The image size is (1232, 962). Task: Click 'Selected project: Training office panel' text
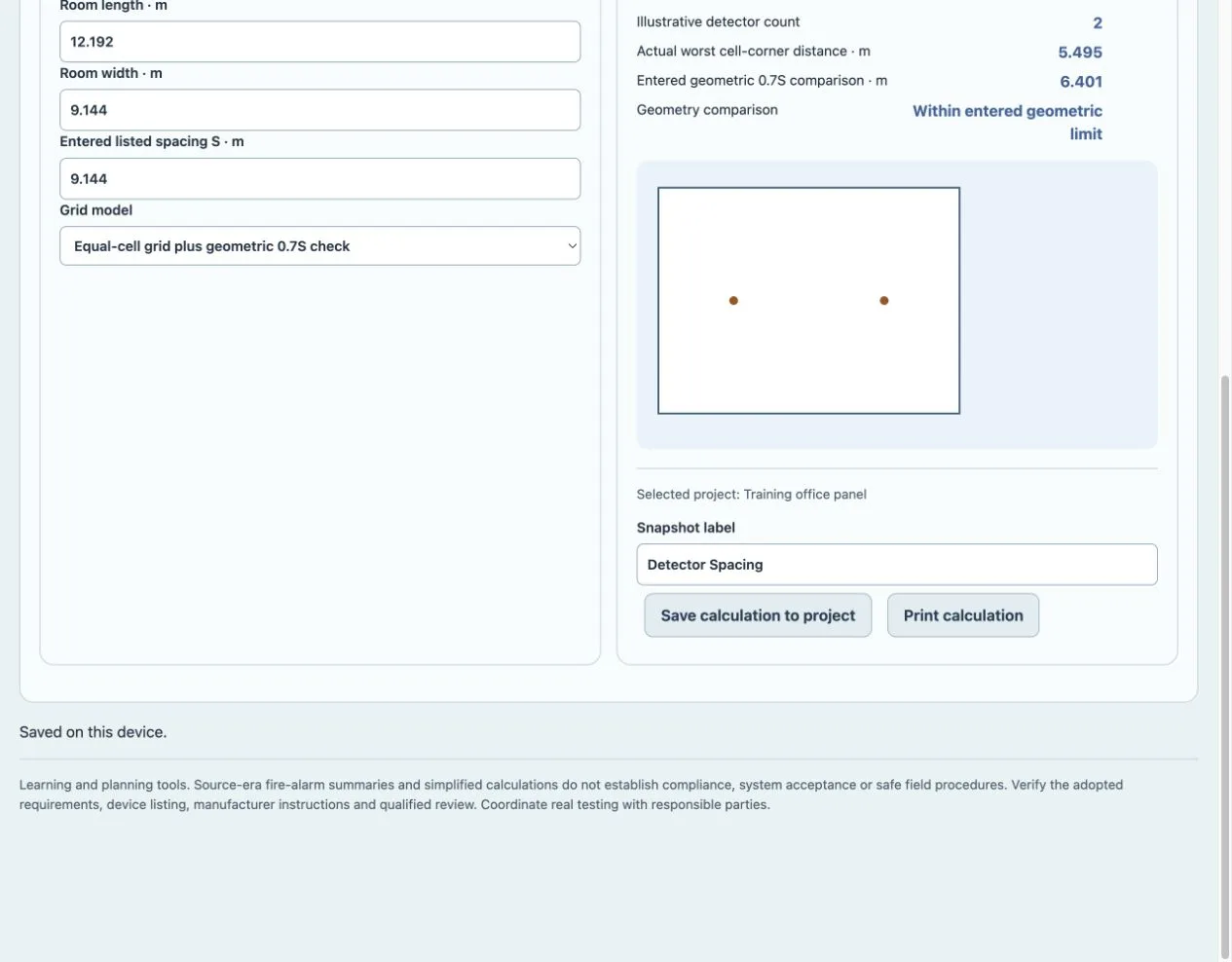click(751, 495)
